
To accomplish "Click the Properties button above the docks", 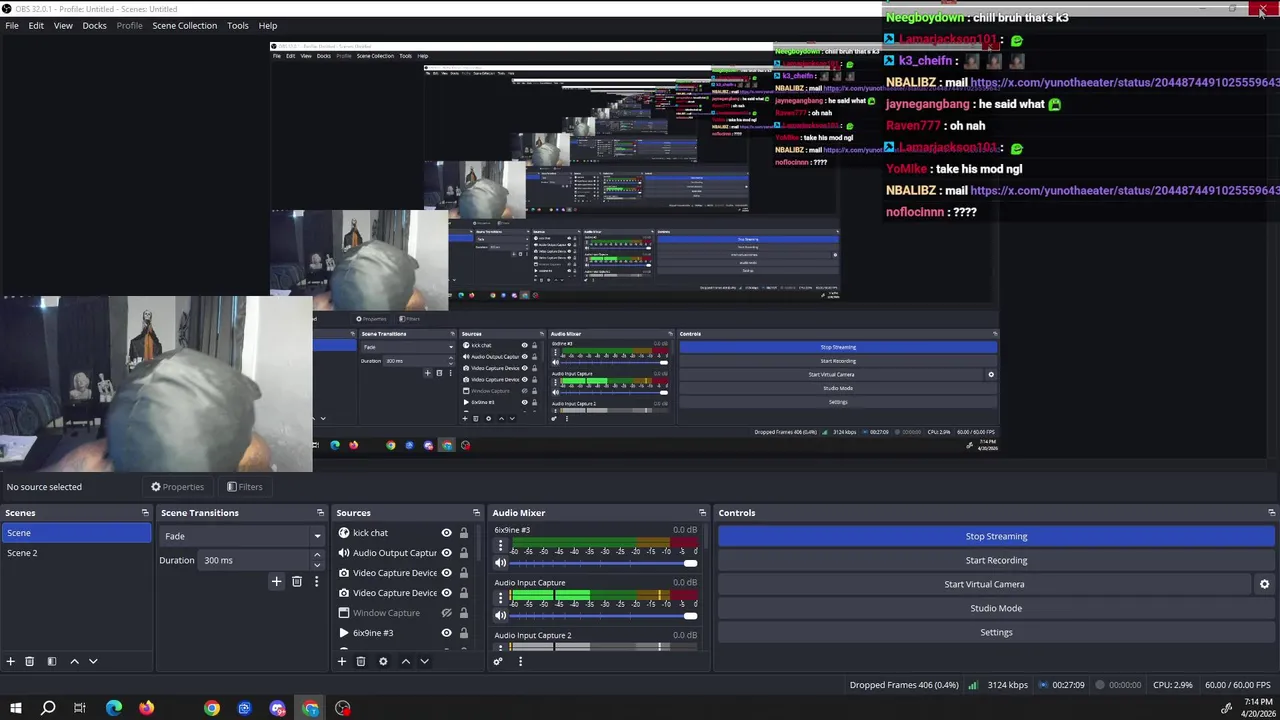I will tap(177, 487).
